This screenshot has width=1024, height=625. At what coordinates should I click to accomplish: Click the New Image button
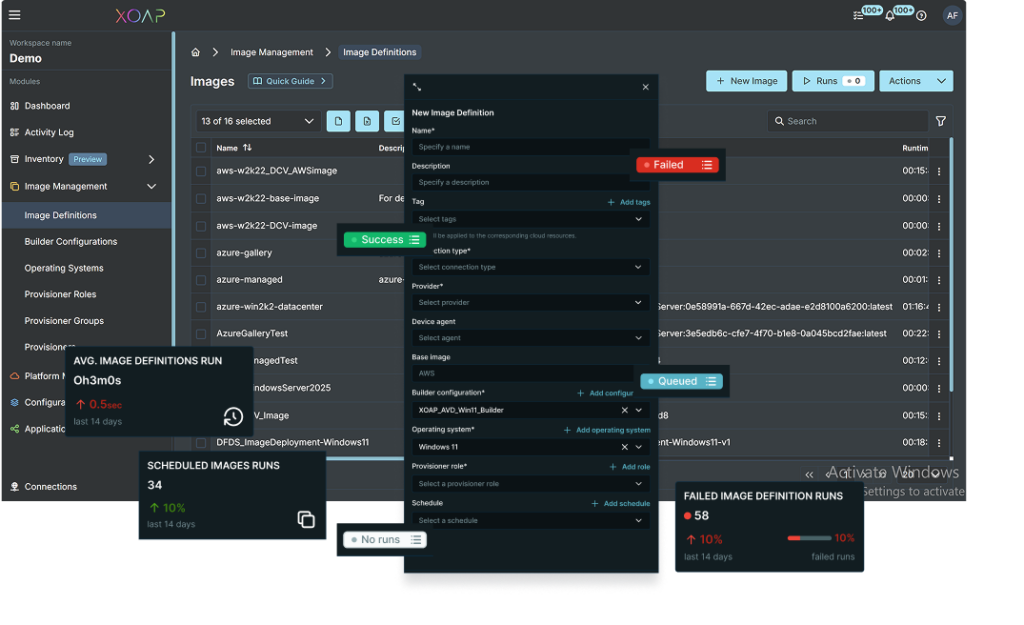coord(746,81)
